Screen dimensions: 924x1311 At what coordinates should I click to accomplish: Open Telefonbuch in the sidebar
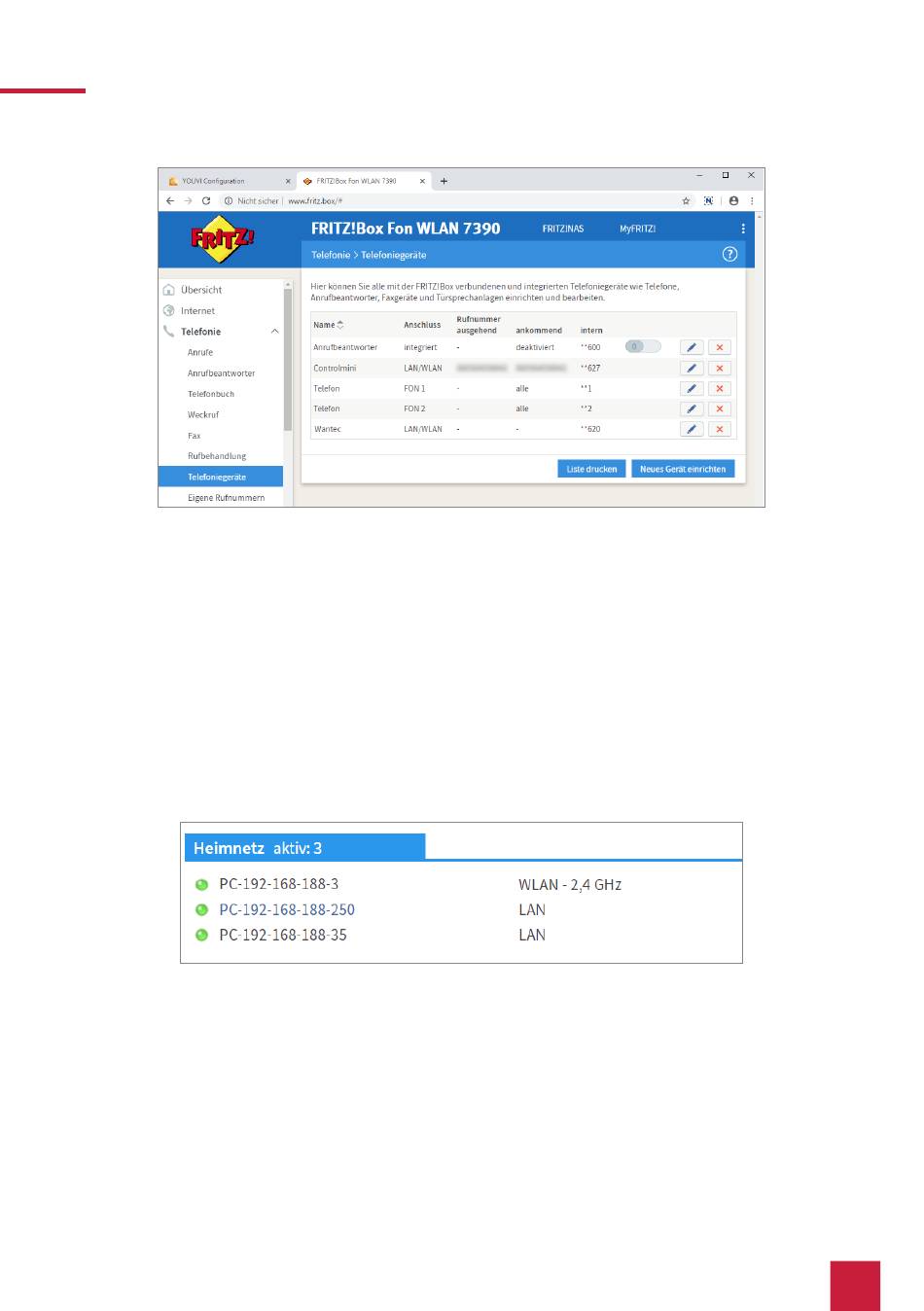[211, 394]
